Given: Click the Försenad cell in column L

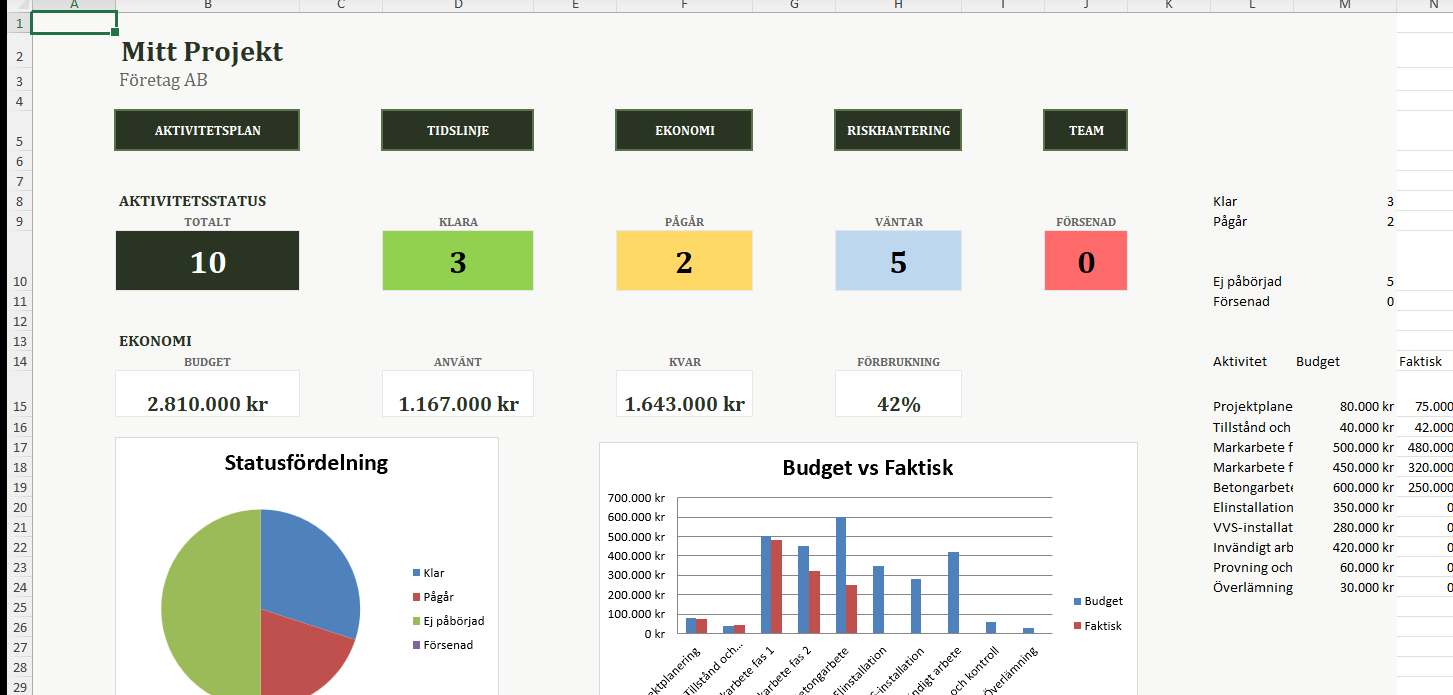Looking at the screenshot, I should (1252, 301).
